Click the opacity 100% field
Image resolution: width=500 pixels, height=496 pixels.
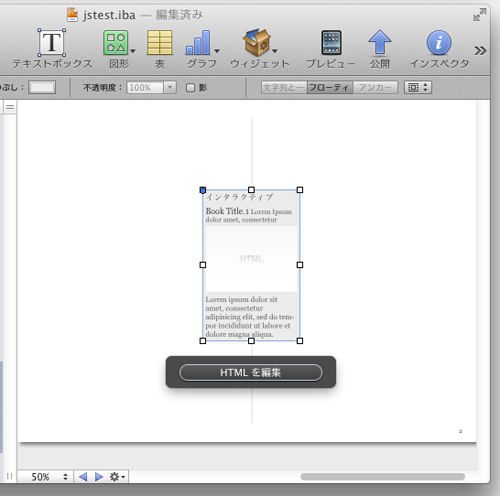[x=145, y=88]
